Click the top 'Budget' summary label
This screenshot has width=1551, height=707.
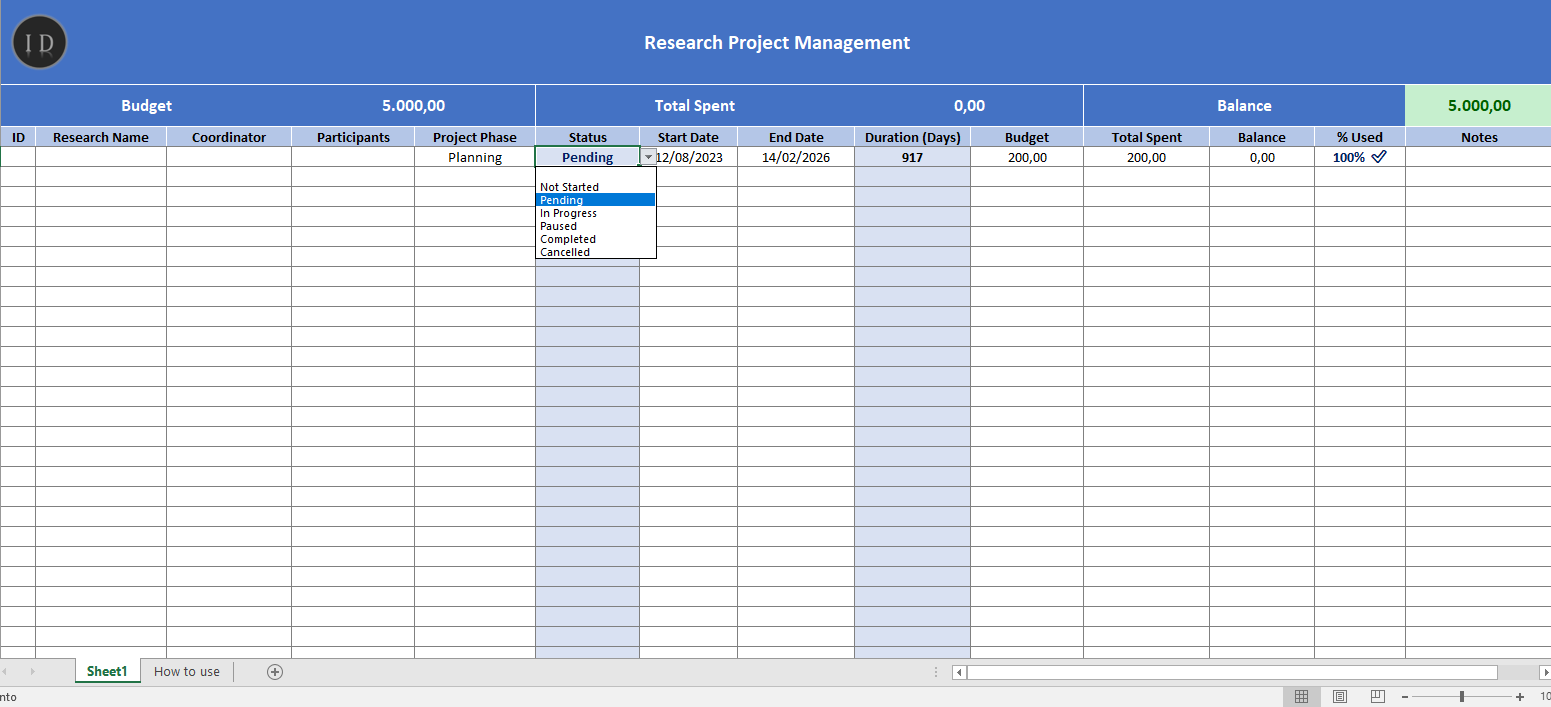(147, 106)
